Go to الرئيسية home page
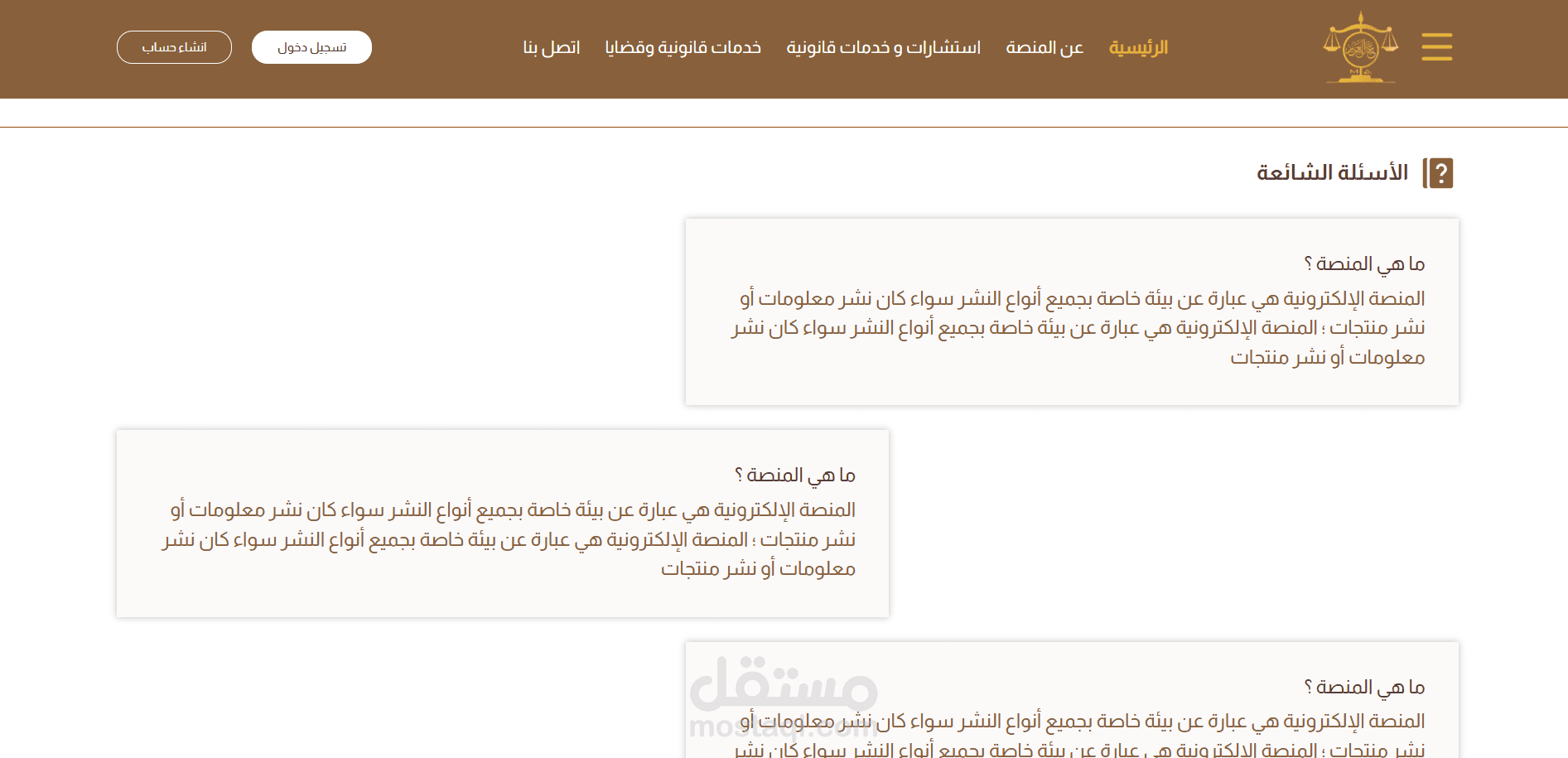Screen dimensions: 1568x758 1138,47
